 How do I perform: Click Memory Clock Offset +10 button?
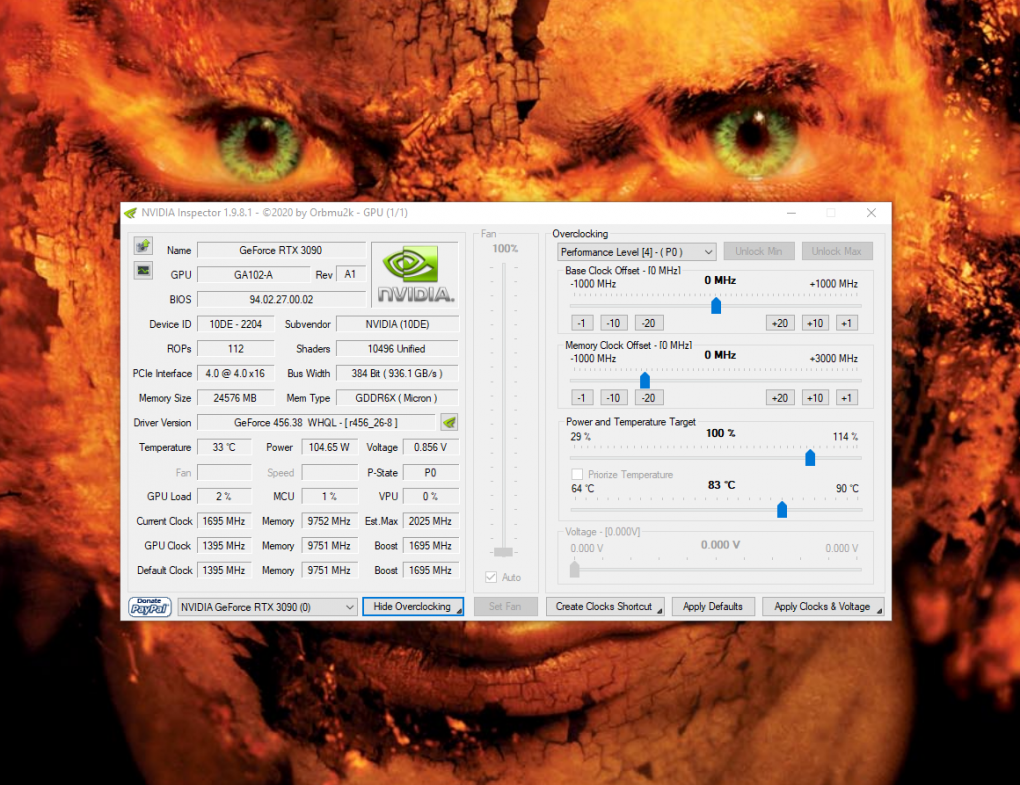pos(815,398)
